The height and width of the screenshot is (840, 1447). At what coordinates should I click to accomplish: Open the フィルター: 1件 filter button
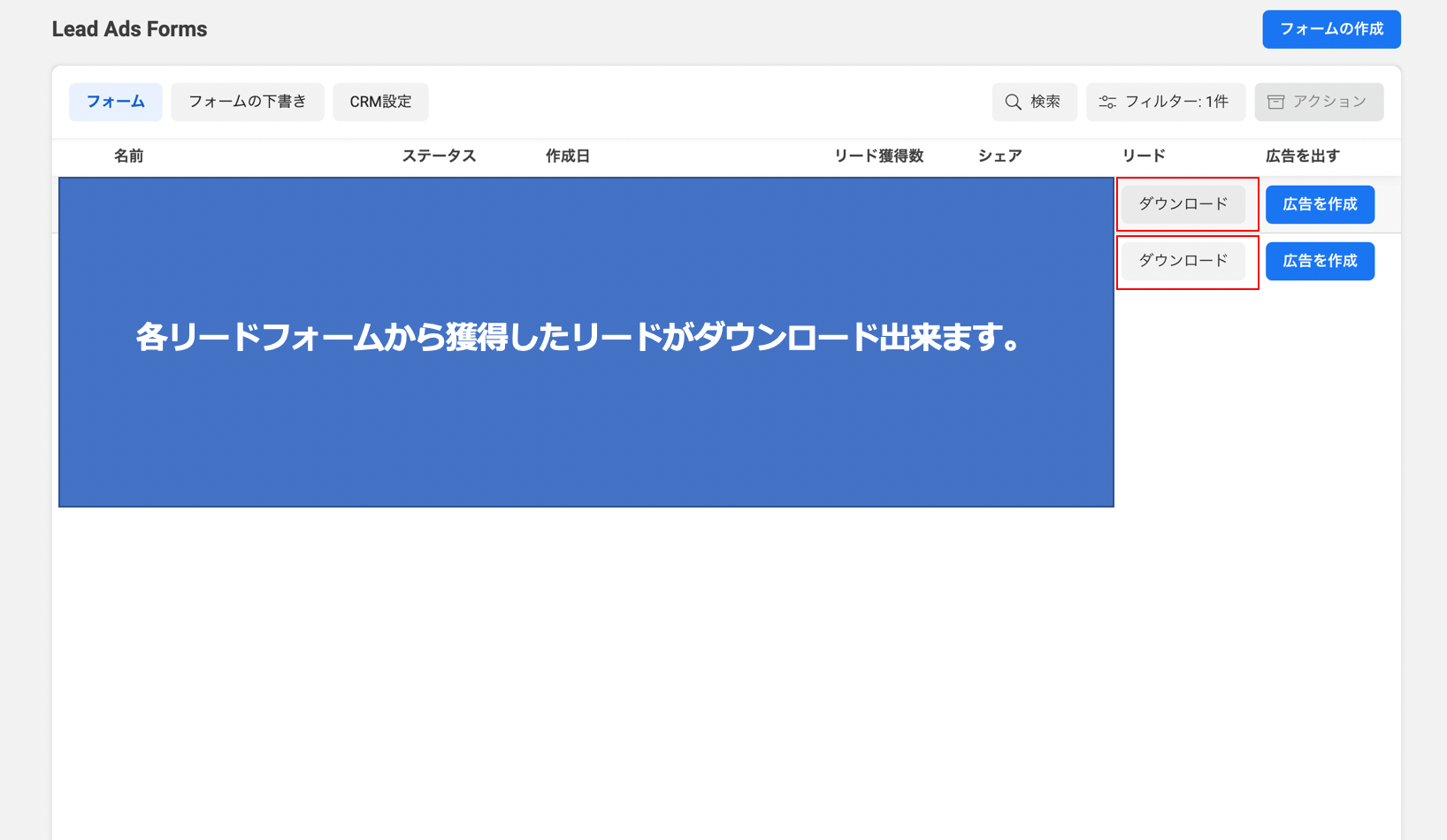[1166, 102]
